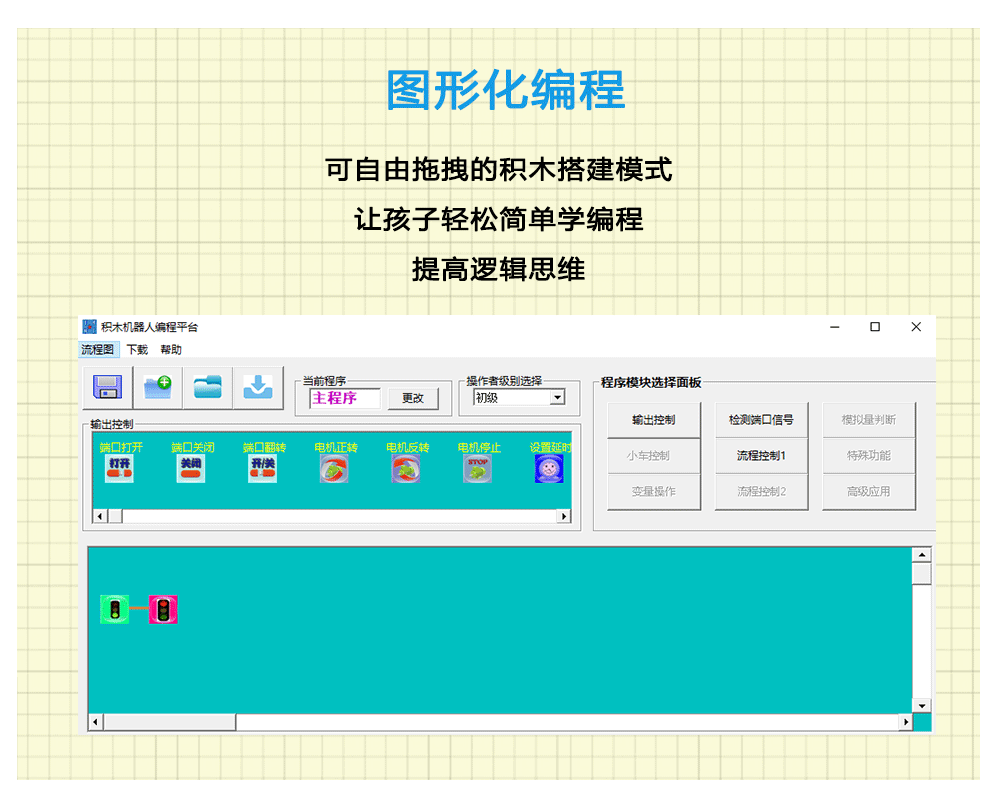This screenshot has width=1000, height=804.
Task: Click the New Program folder-plus icon
Action: point(157,389)
